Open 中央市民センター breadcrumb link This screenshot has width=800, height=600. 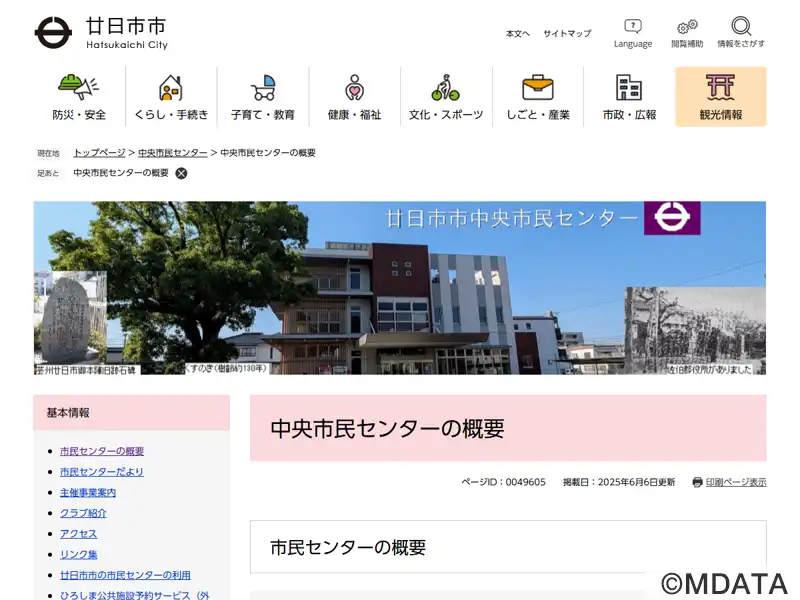[173, 153]
